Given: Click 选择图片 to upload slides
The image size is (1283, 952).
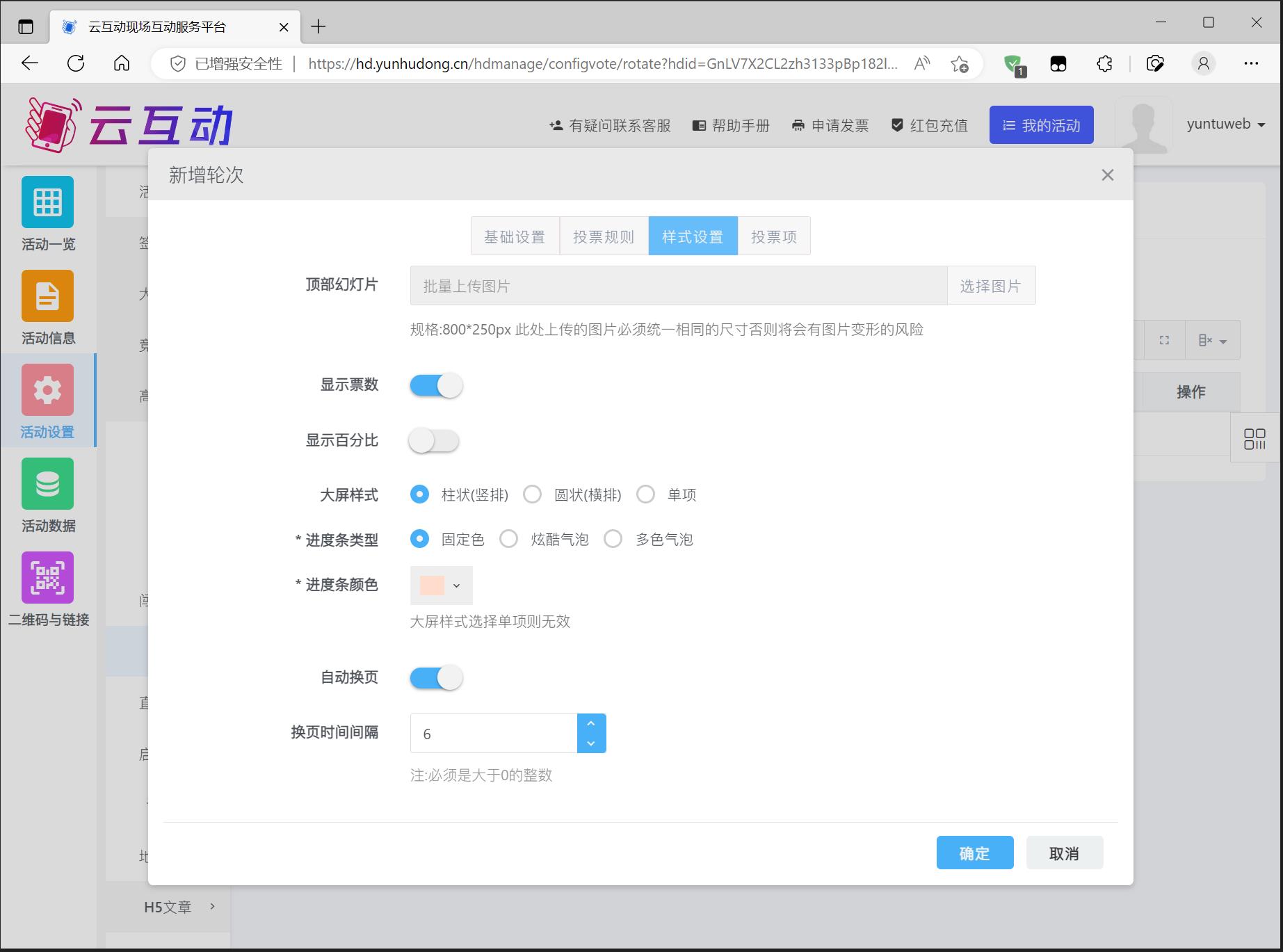Looking at the screenshot, I should [990, 286].
